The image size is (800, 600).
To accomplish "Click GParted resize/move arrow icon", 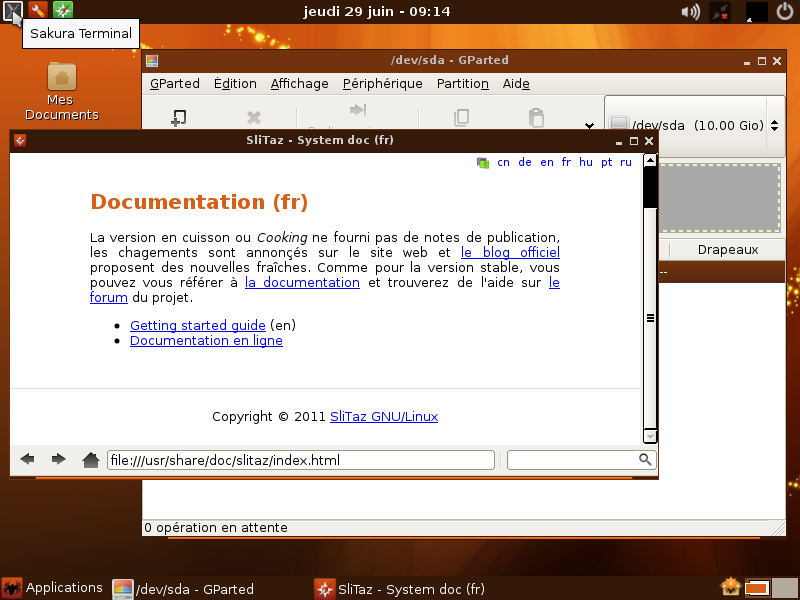I will point(358,110).
